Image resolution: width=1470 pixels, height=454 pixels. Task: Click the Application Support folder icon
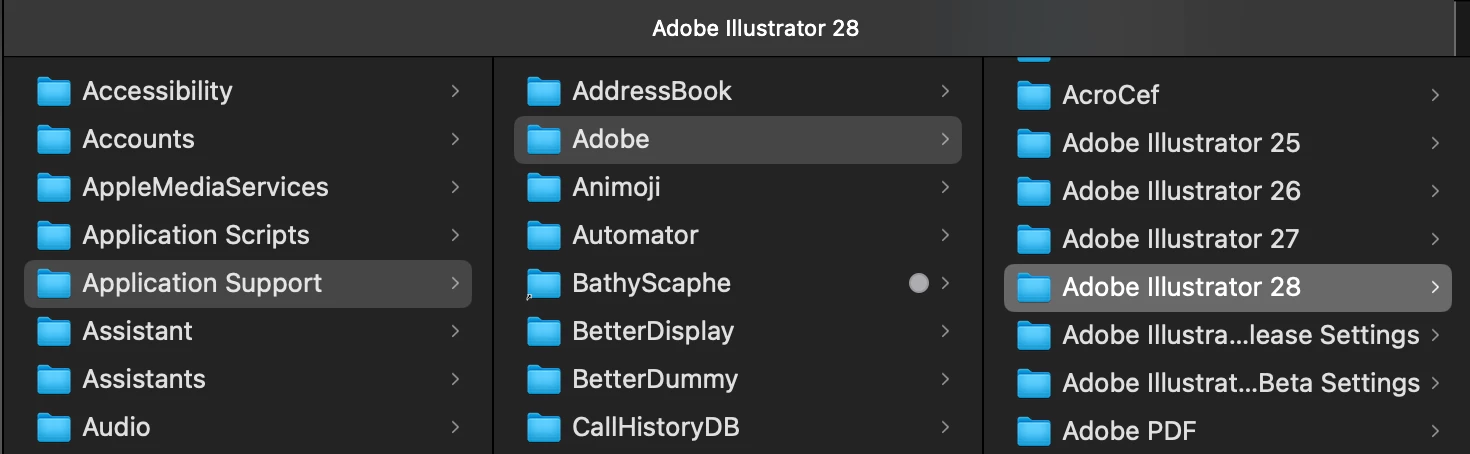(54, 284)
